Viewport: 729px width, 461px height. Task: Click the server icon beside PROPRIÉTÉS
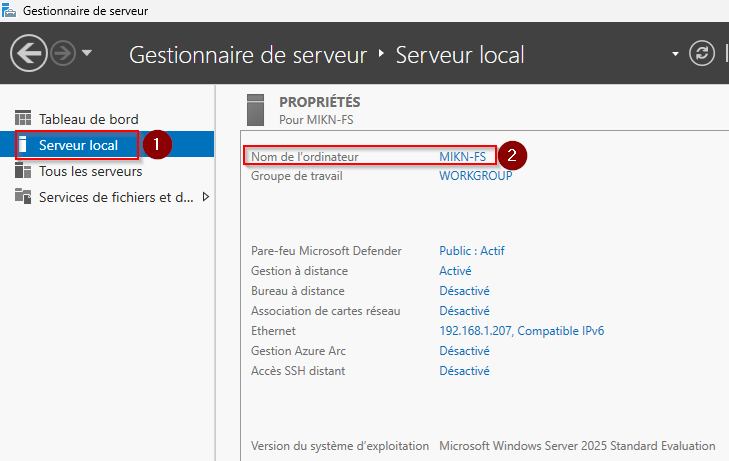(255, 110)
